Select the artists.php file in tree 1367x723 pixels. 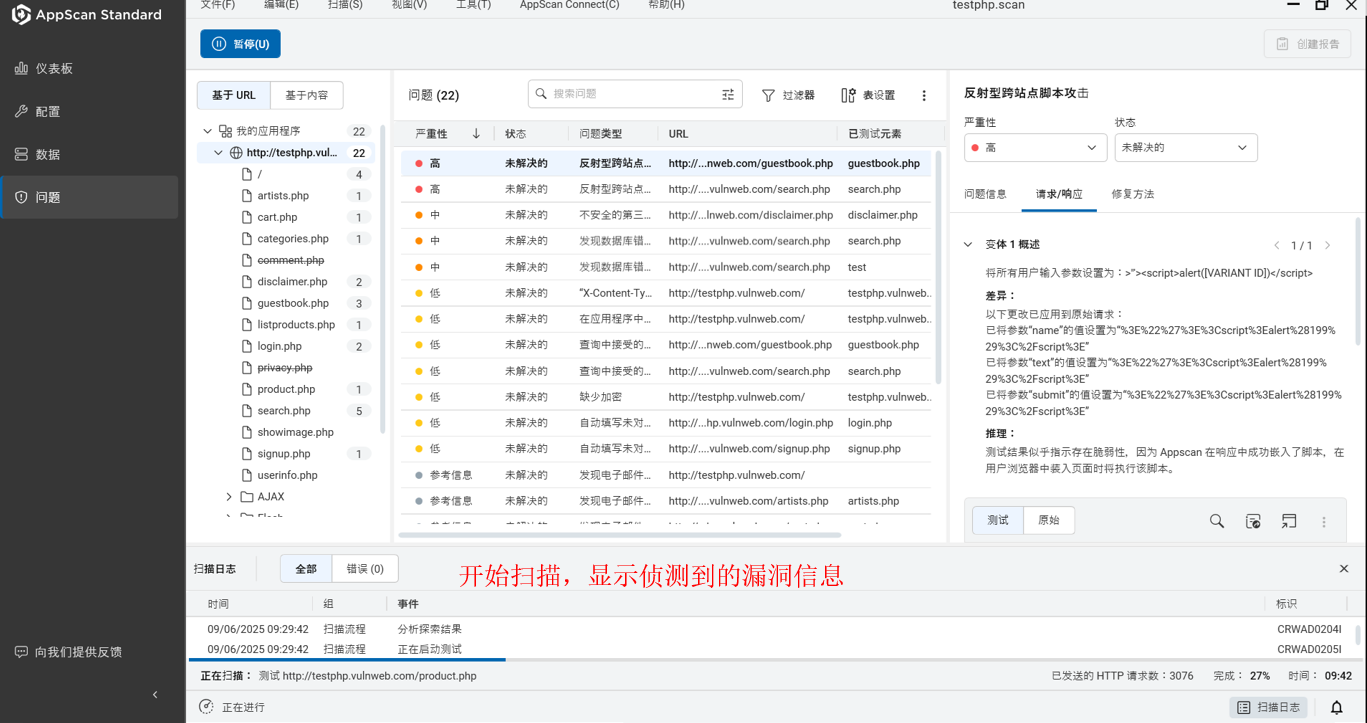tap(283, 196)
